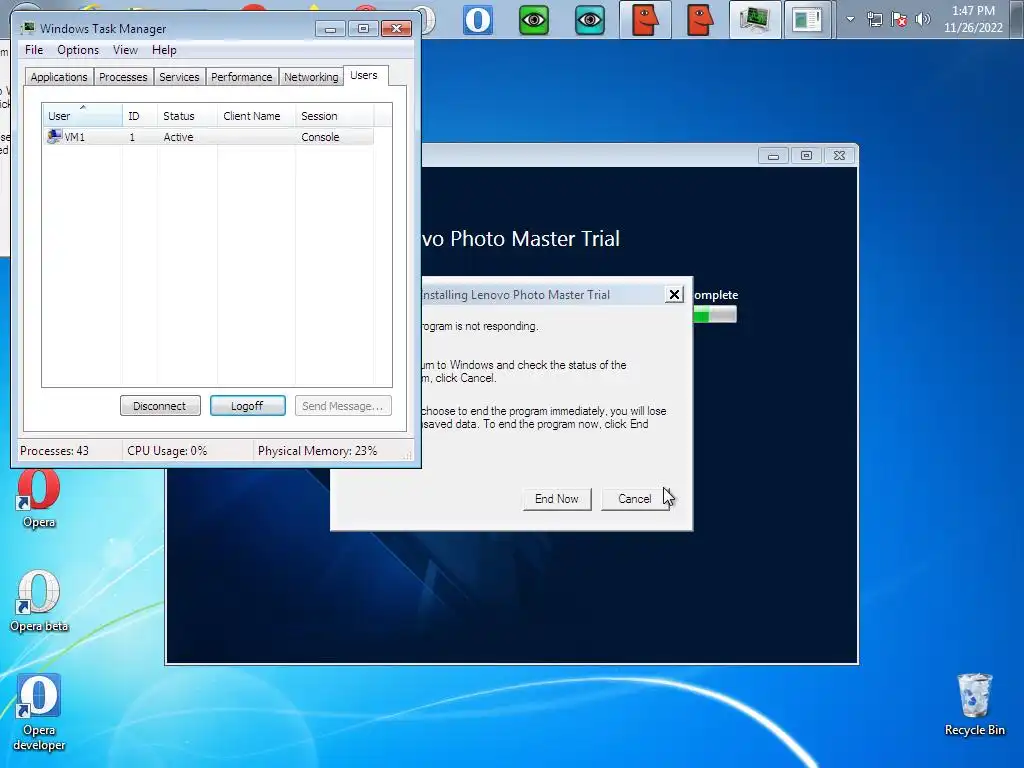Close the Lenovo installer window
This screenshot has width=1024, height=768.
click(839, 155)
